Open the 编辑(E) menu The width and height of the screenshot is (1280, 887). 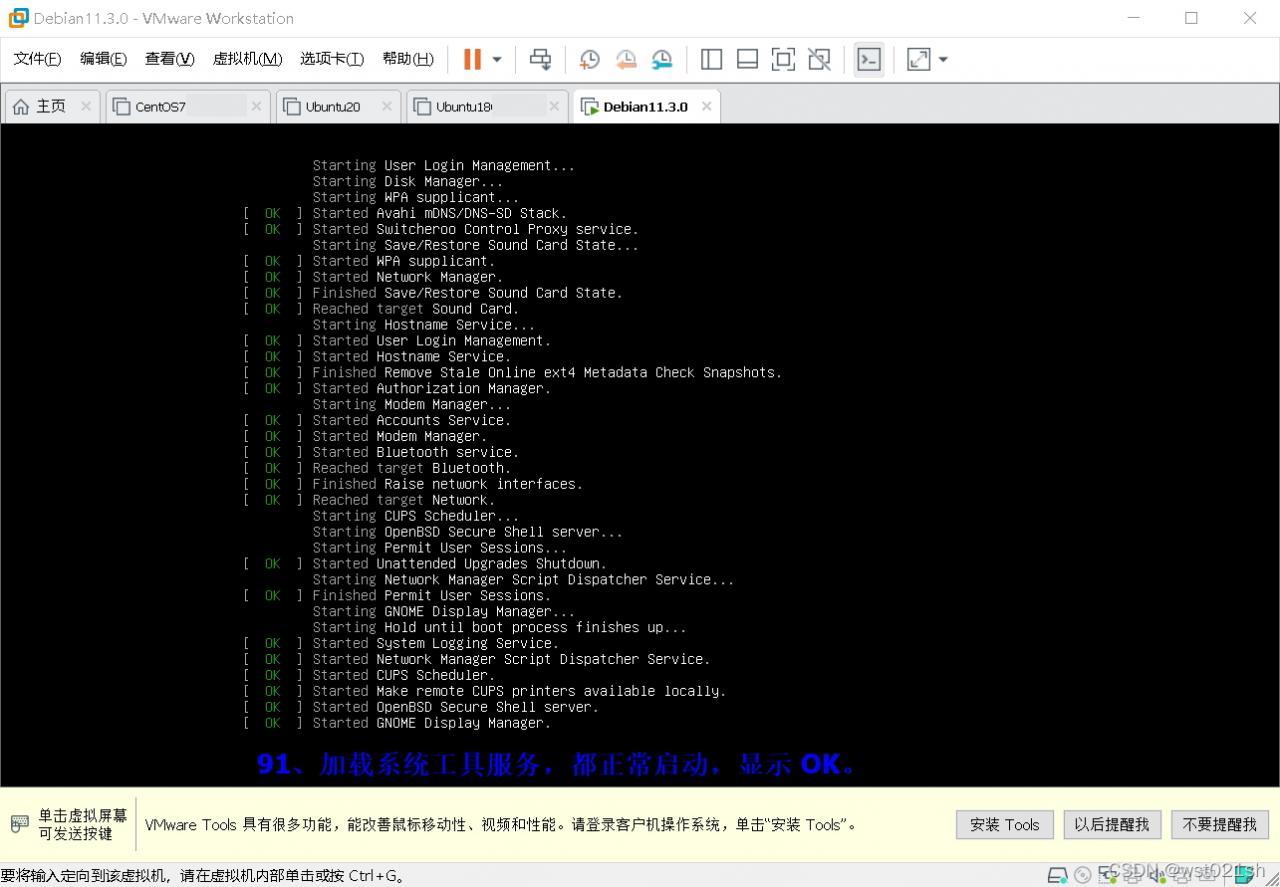coord(103,59)
